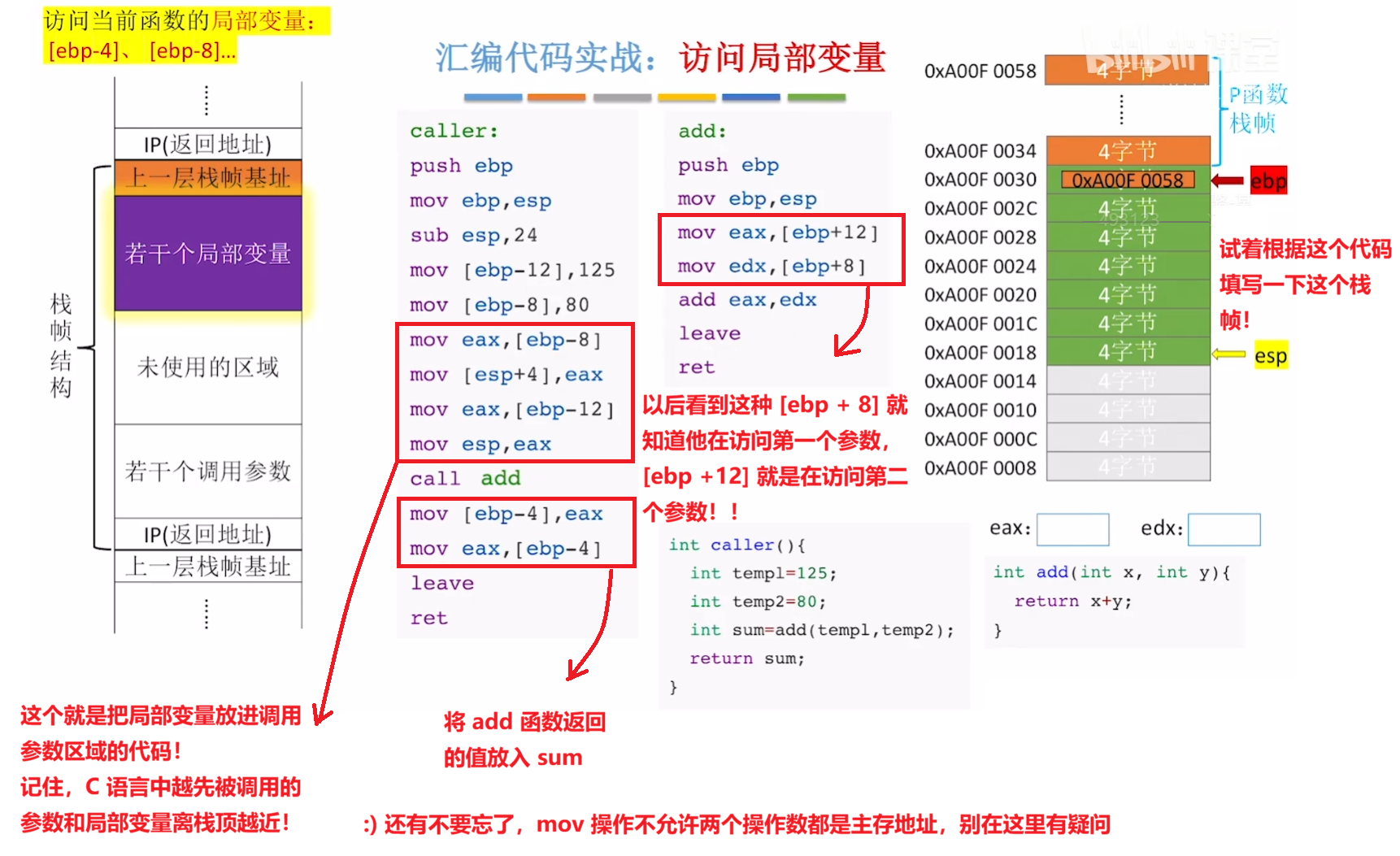Select the 'mov eax,[ebp+12]' instruction
This screenshot has height=856, width=1400.
[779, 232]
